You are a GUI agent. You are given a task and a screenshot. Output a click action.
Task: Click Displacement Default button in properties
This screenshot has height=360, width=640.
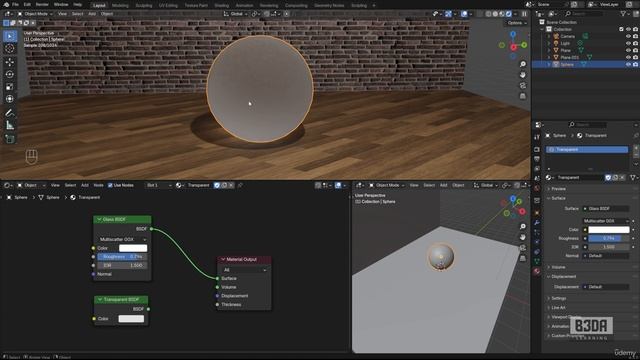pyautogui.click(x=606, y=287)
